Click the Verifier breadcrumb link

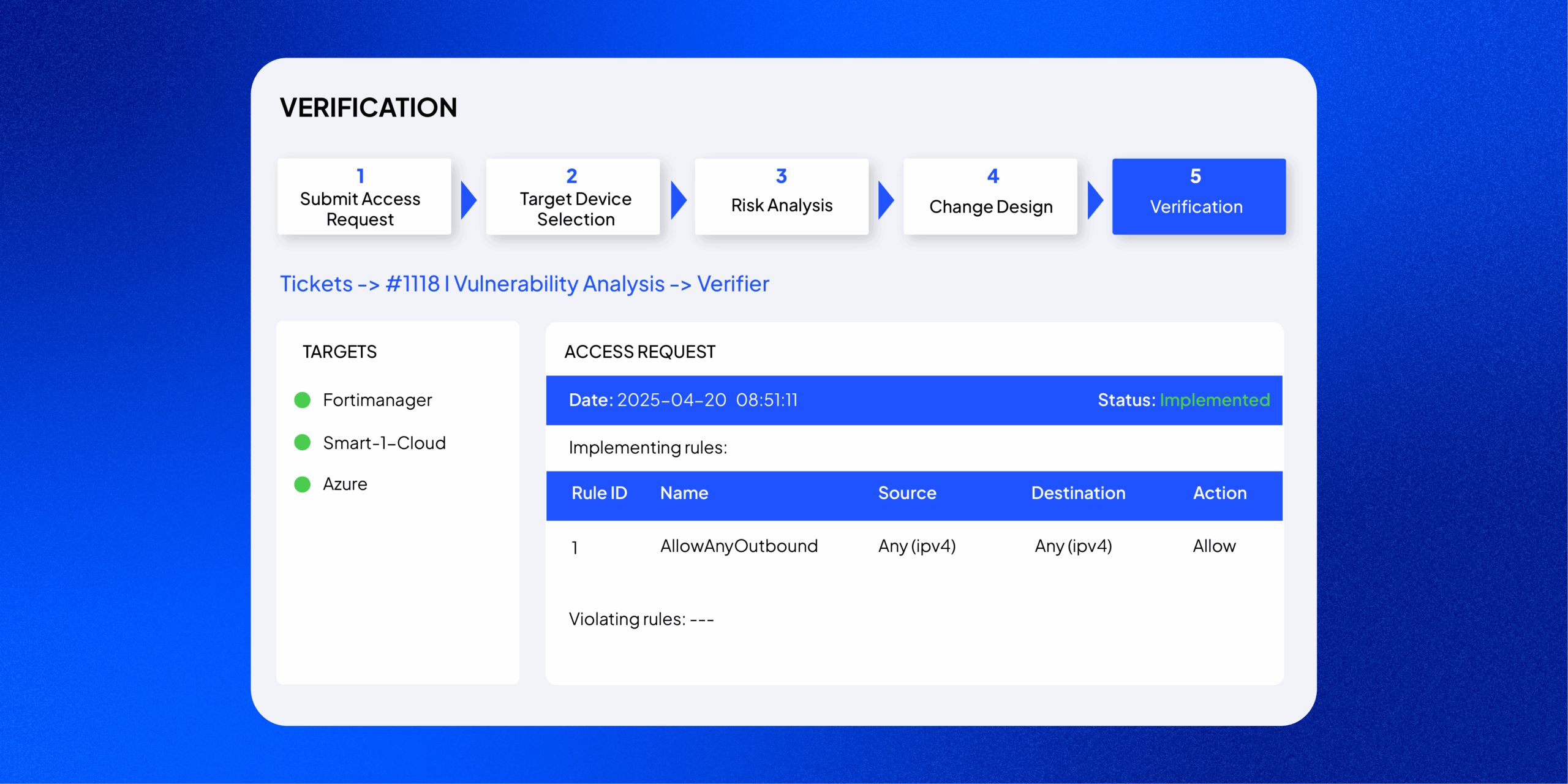(733, 284)
